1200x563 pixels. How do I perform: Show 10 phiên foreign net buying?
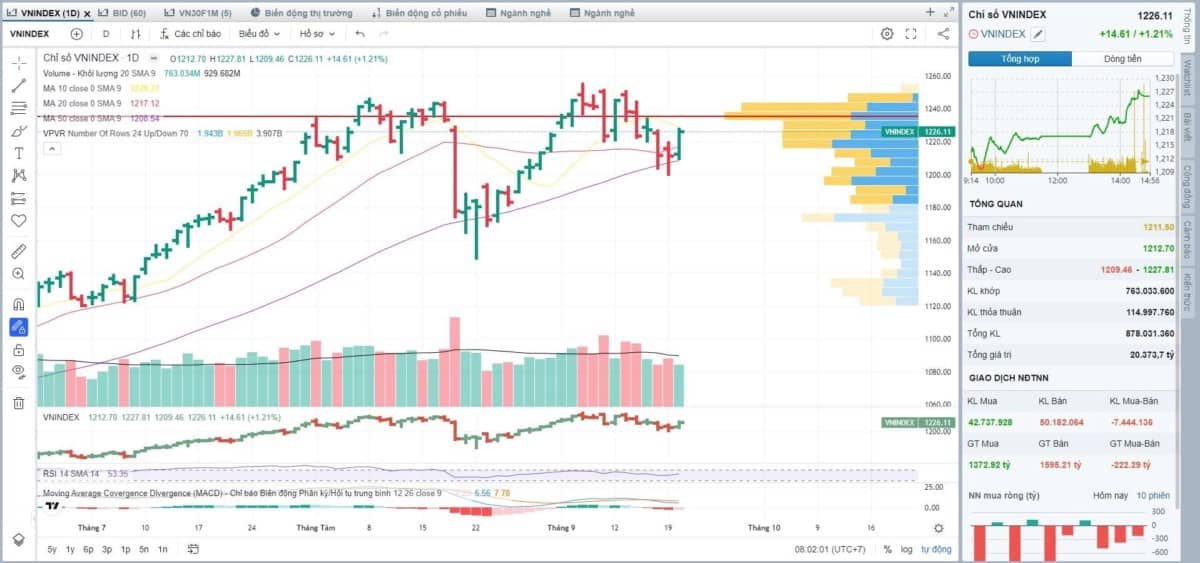(1153, 496)
